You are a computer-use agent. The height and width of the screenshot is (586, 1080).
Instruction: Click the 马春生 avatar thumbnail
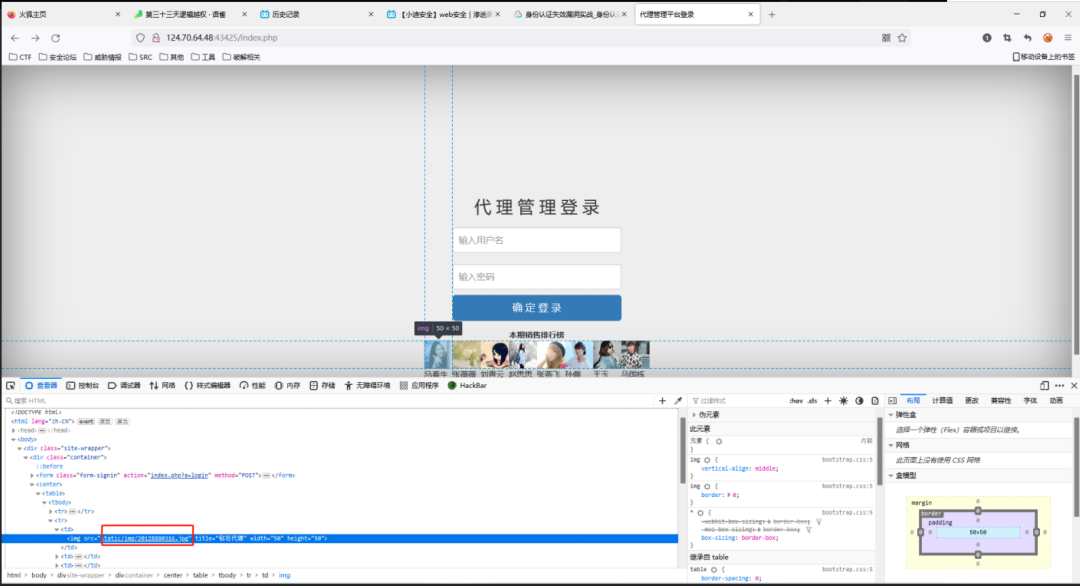[x=437, y=355]
